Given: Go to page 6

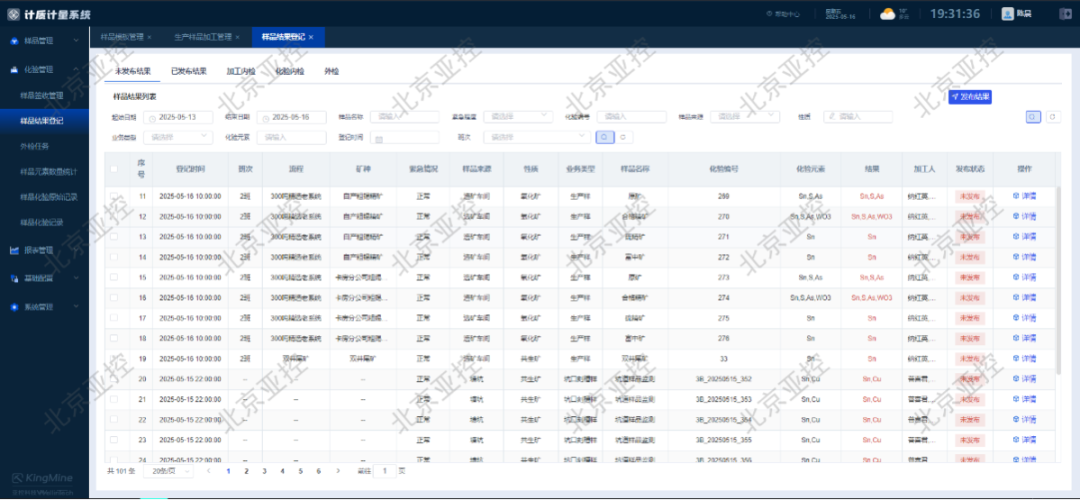Looking at the screenshot, I should 318,471.
